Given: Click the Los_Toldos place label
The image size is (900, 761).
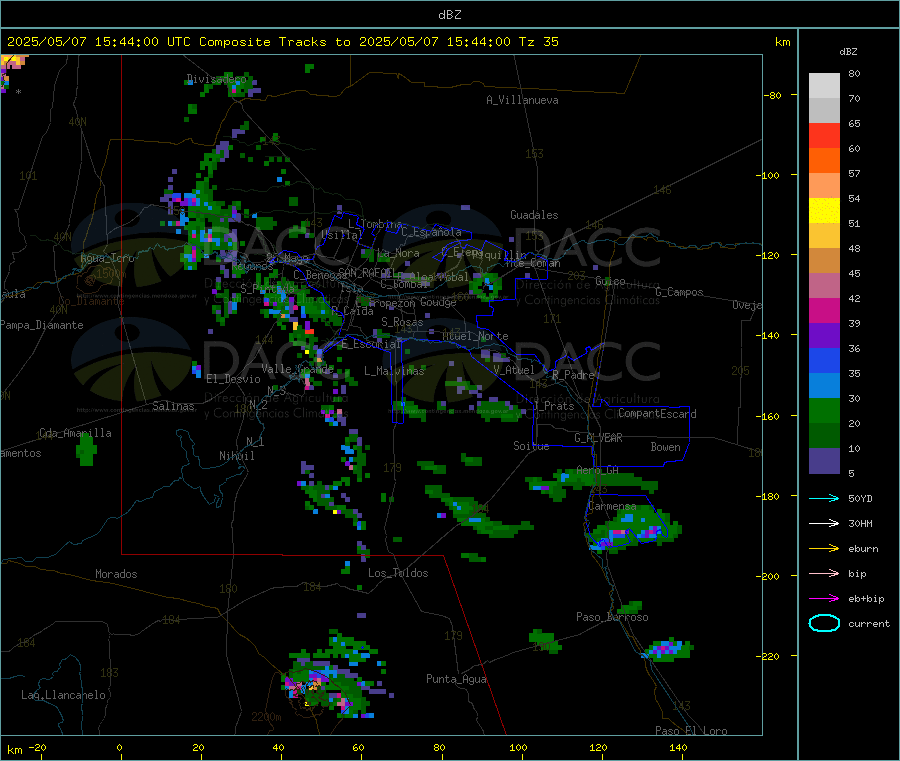Looking at the screenshot, I should tap(398, 573).
